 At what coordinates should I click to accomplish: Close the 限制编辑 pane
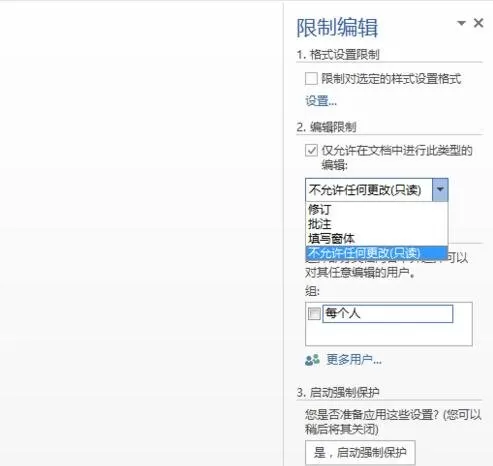click(478, 23)
